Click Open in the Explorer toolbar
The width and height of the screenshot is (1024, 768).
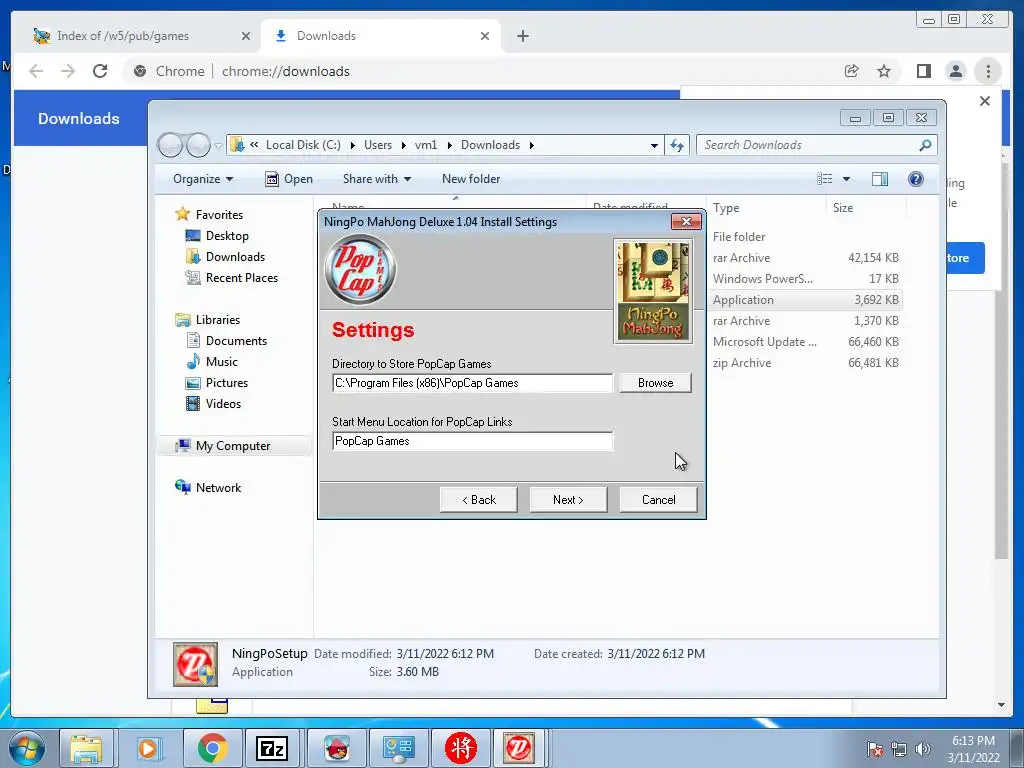(289, 179)
